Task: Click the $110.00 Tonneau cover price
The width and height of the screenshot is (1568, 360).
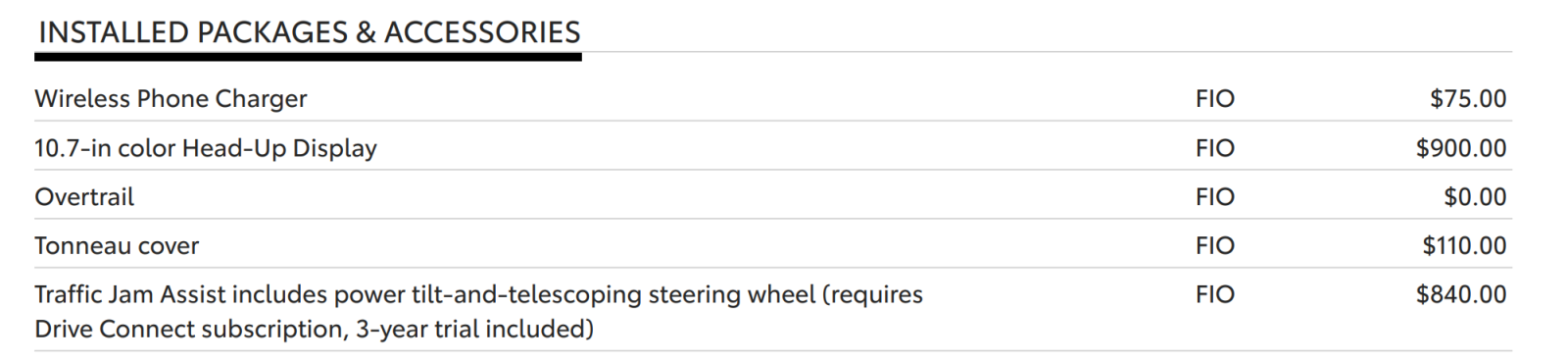Action: 1464,245
